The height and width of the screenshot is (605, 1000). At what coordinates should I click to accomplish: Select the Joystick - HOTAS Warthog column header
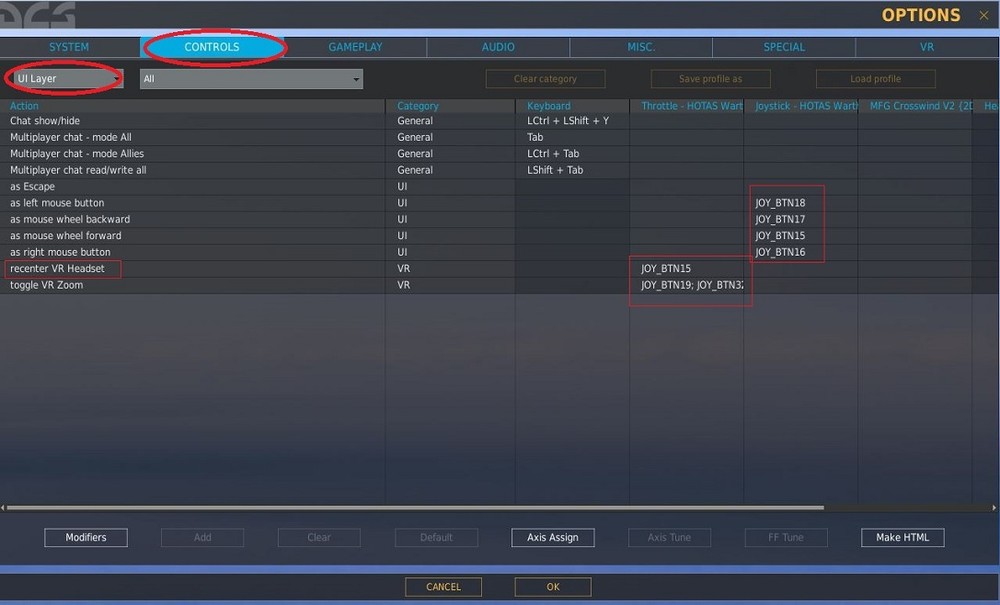(801, 106)
